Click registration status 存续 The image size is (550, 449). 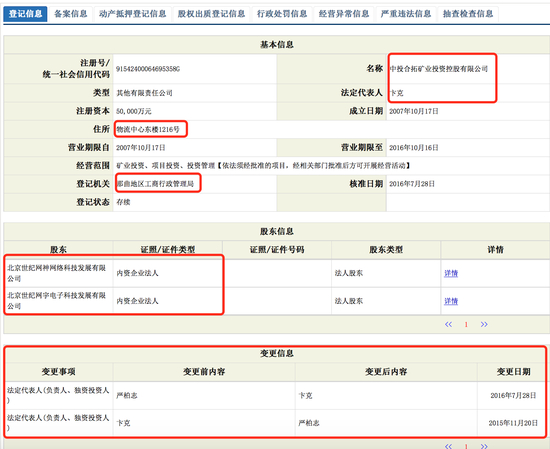click(x=123, y=202)
